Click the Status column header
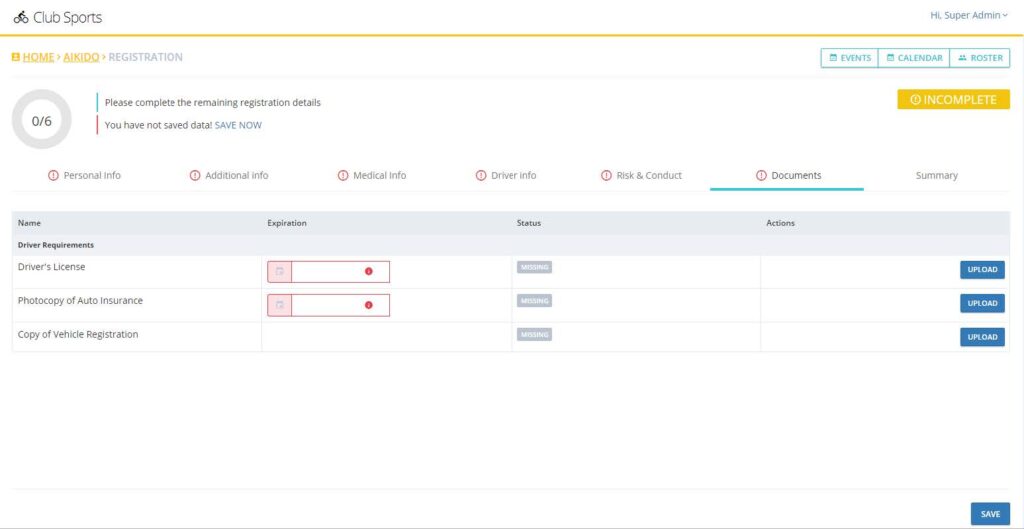Image resolution: width=1024 pixels, height=529 pixels. (x=529, y=223)
